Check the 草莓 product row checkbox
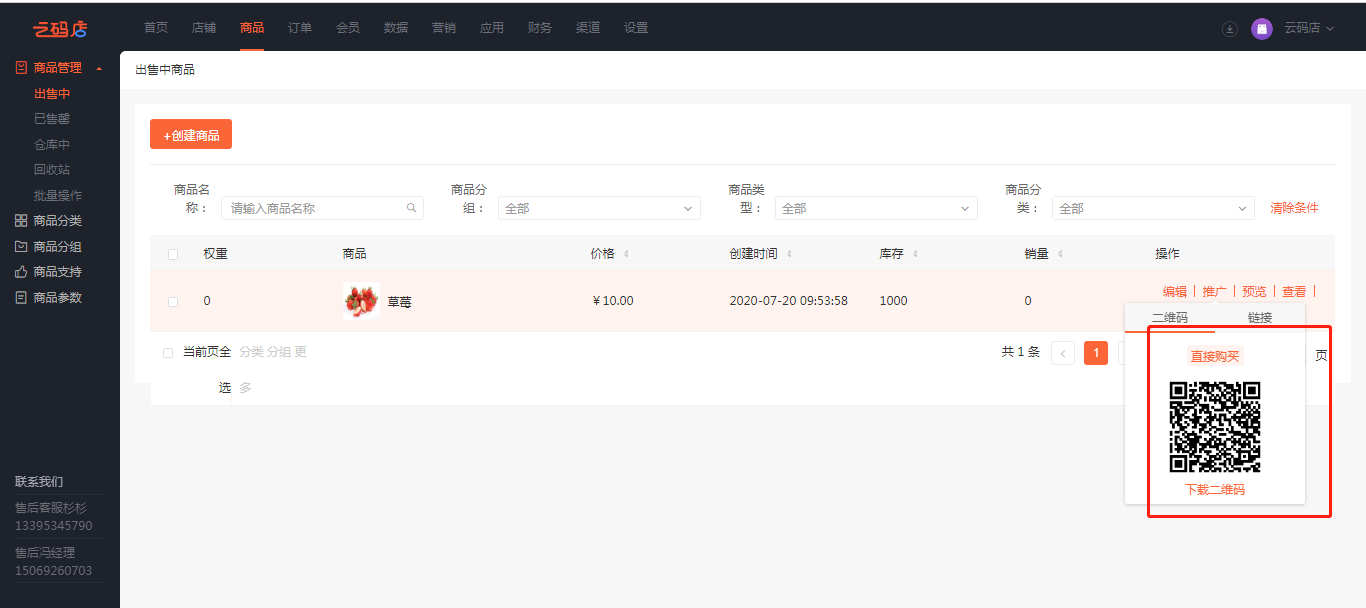1366x608 pixels. [173, 301]
